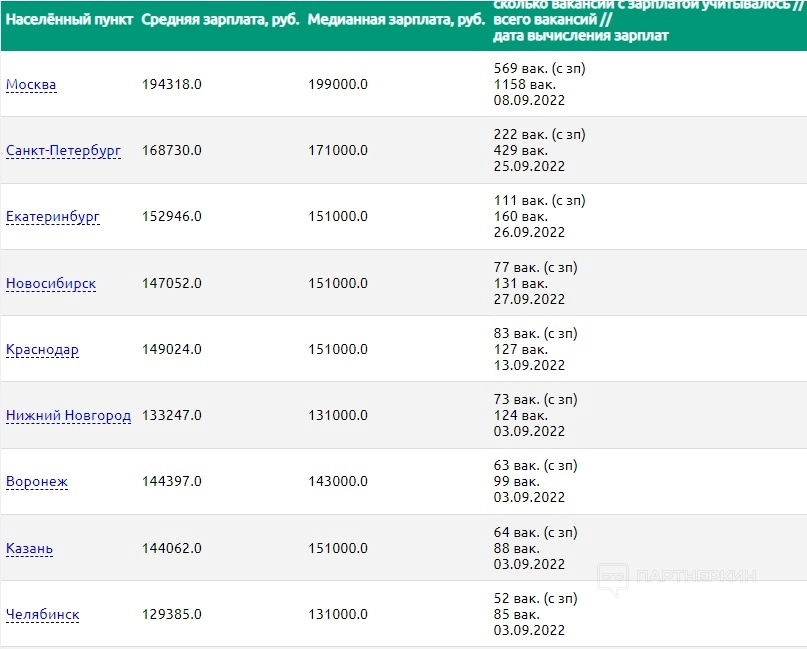This screenshot has height=649, width=807.
Task: Click the 26.09.2022 date in Екатеринбург row
Action: coord(529,233)
